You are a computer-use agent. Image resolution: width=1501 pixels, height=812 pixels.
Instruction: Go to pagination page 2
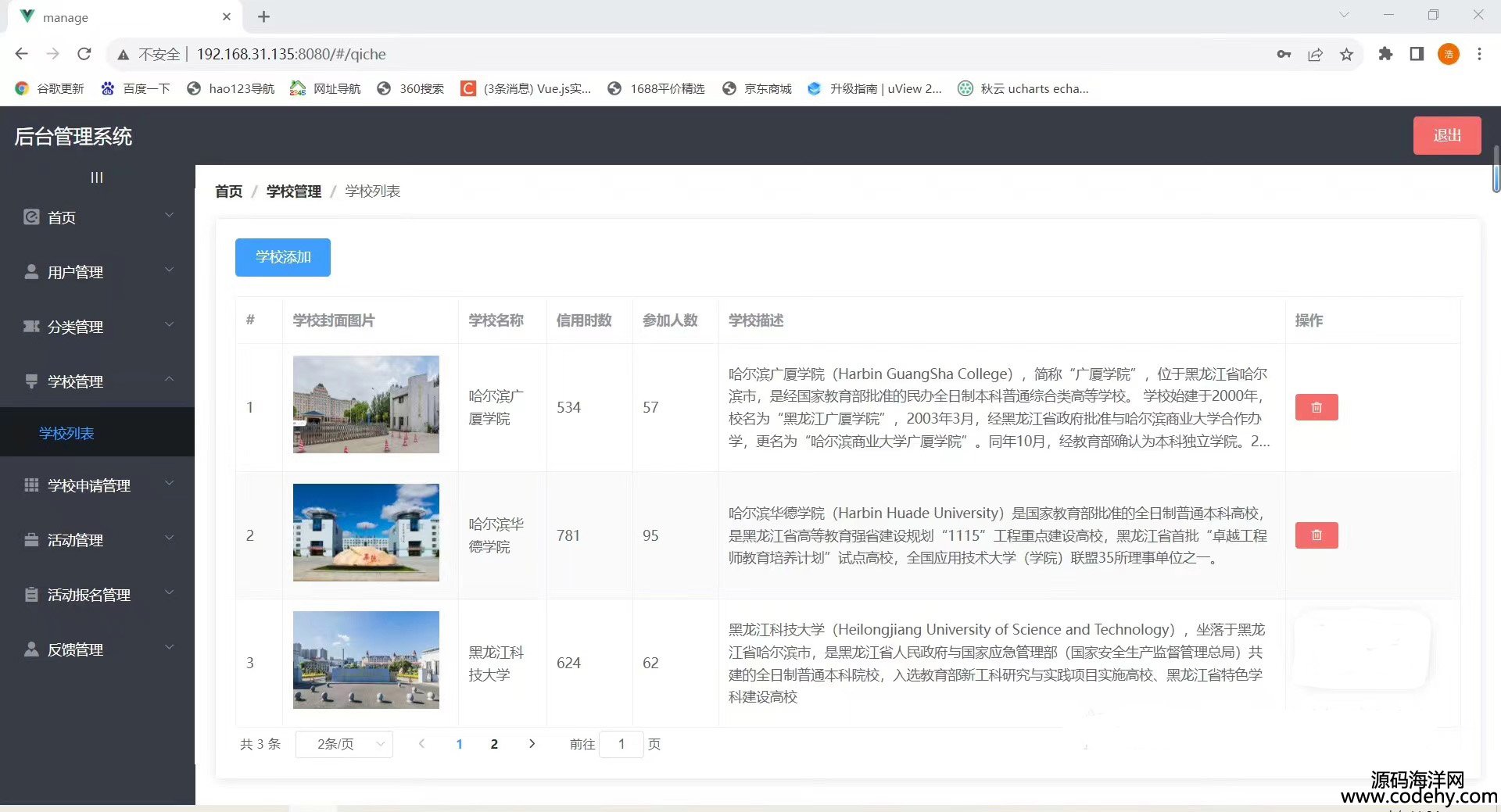(494, 744)
